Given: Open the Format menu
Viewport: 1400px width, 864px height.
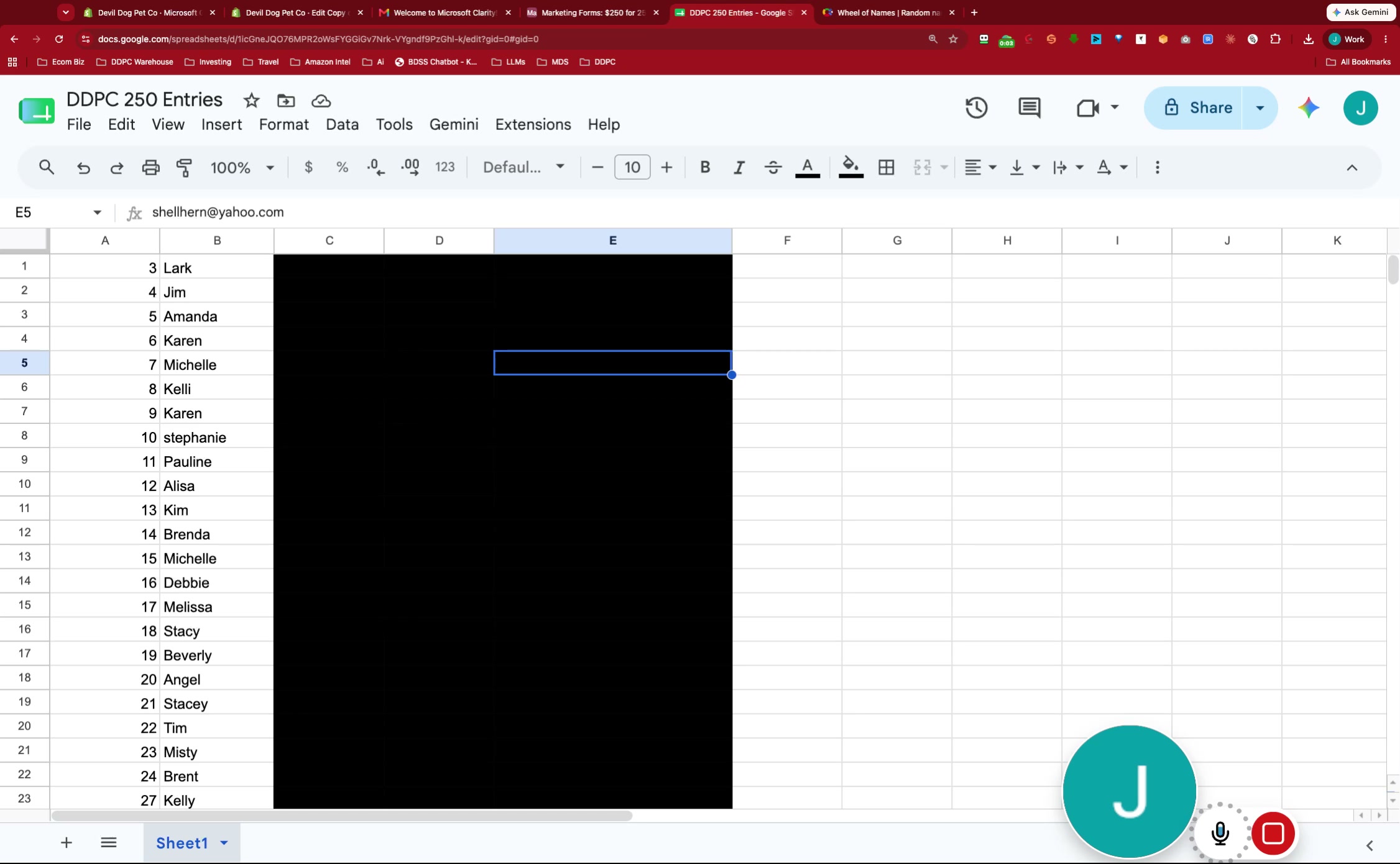Looking at the screenshot, I should [283, 124].
